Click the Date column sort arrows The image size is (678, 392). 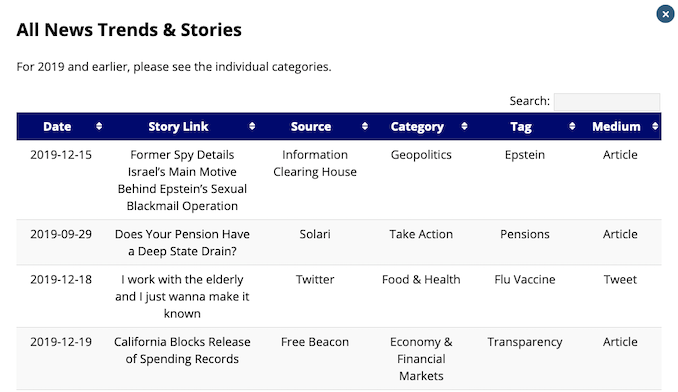pos(99,126)
